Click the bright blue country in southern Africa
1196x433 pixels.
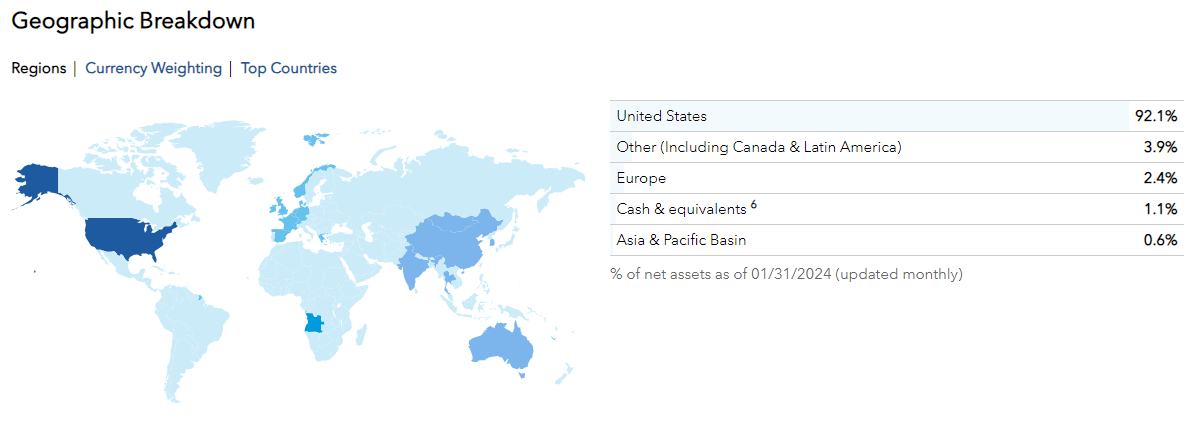click(315, 322)
